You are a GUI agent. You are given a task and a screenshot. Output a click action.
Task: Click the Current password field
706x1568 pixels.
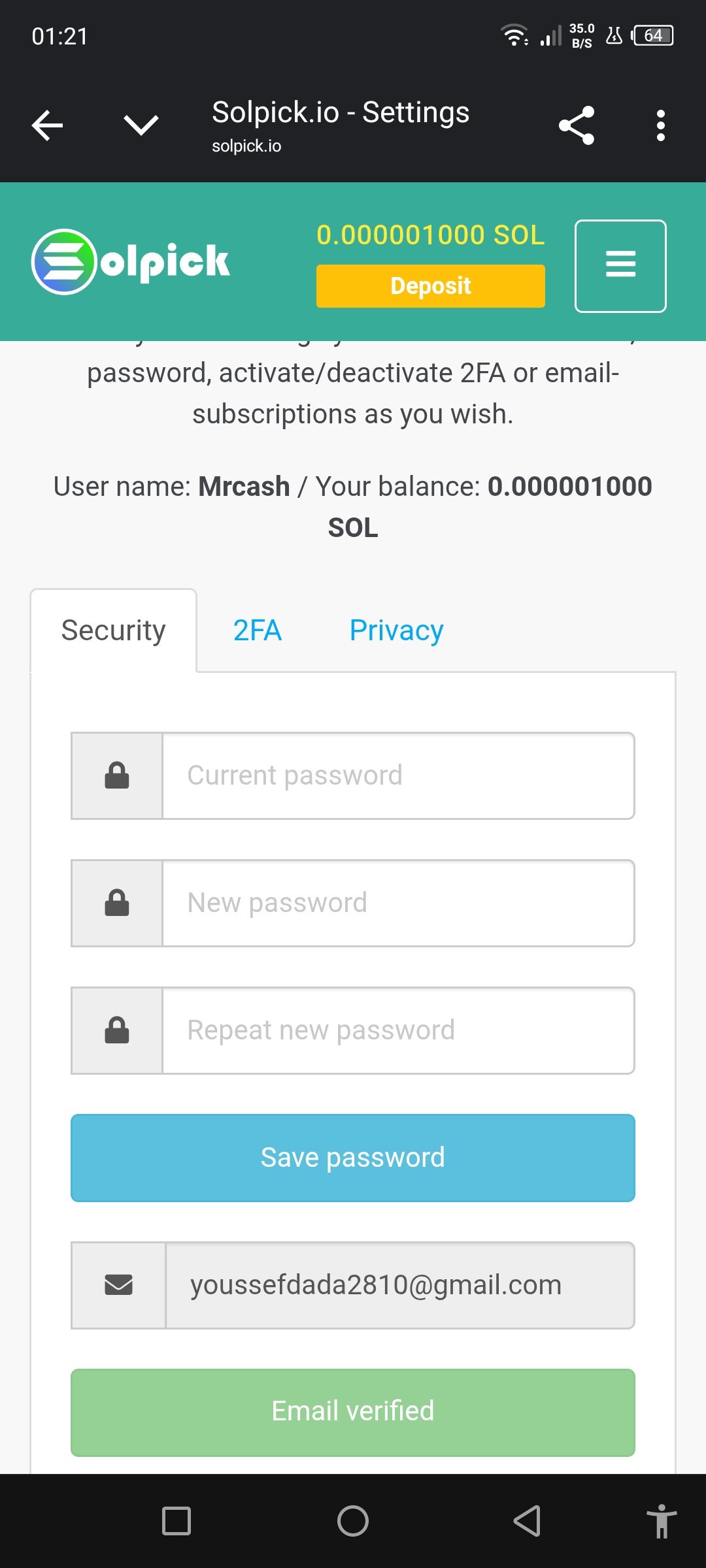(x=398, y=776)
